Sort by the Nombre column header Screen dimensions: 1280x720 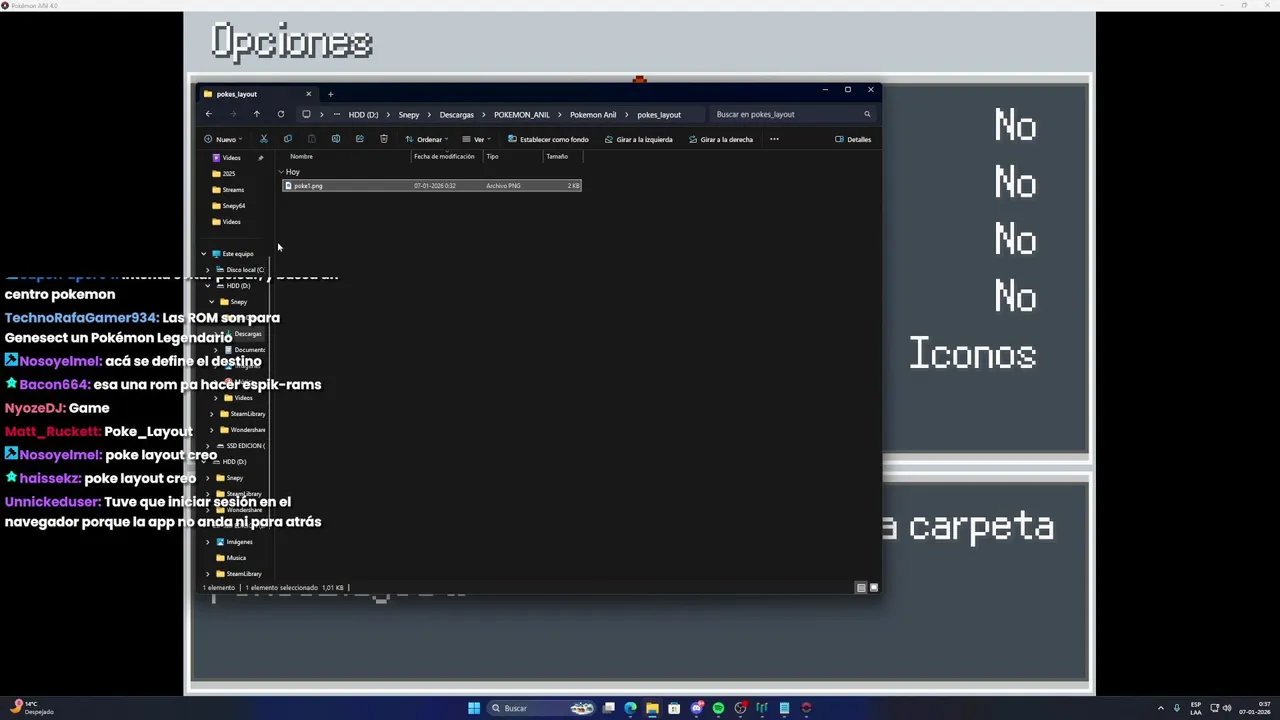(x=301, y=156)
